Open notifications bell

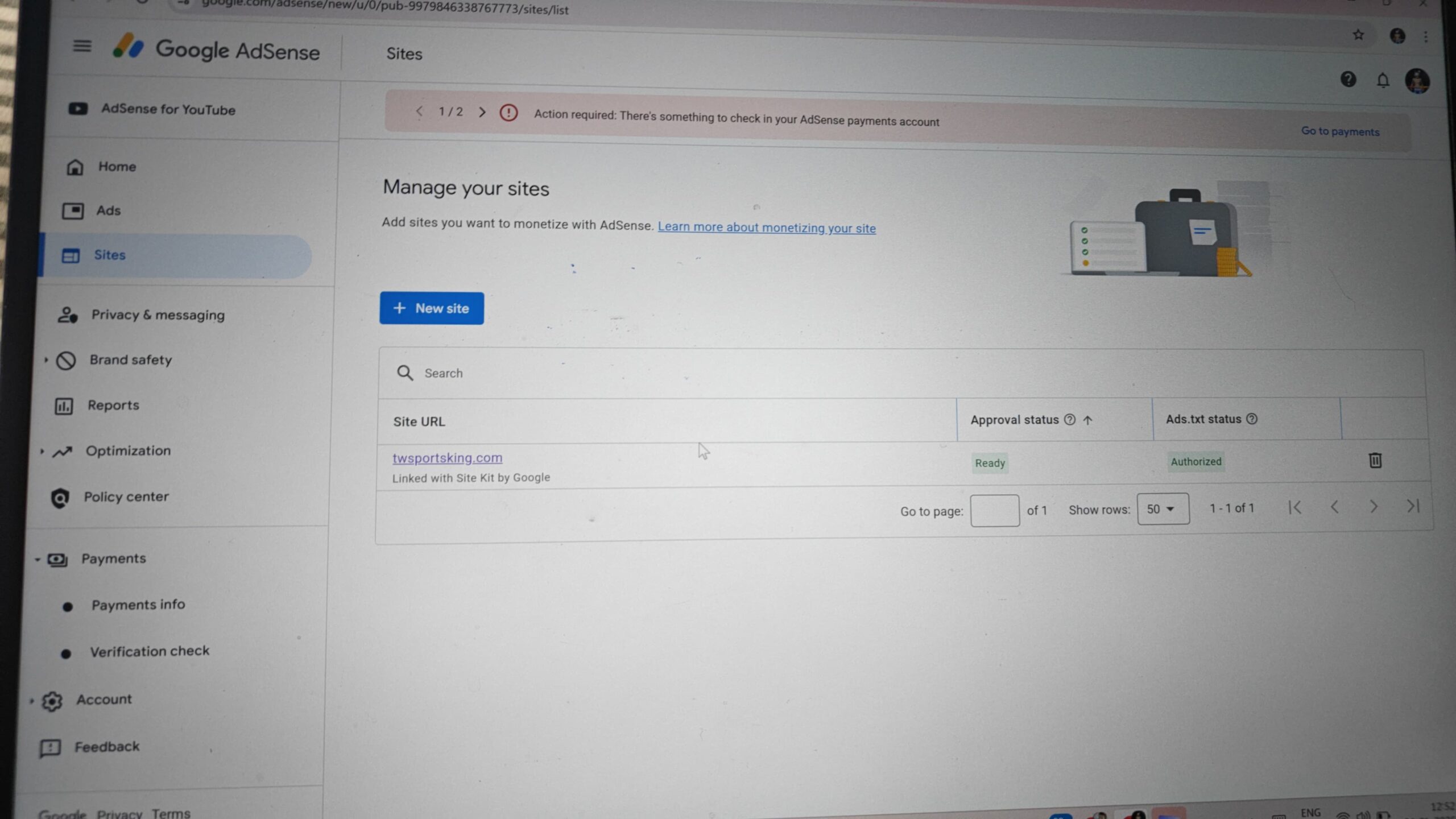pyautogui.click(x=1383, y=80)
